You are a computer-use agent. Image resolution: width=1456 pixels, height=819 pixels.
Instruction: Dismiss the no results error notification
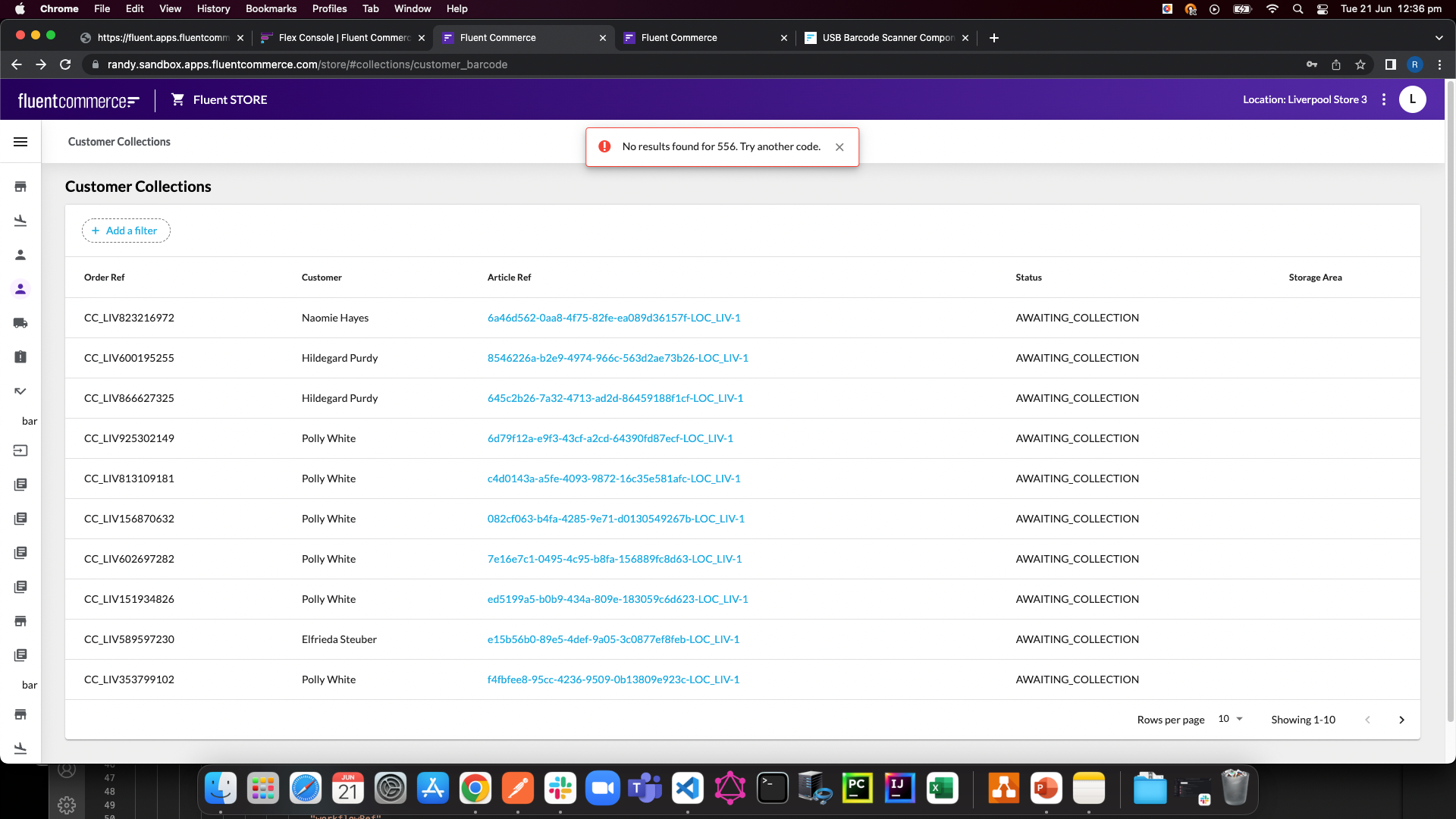(839, 147)
